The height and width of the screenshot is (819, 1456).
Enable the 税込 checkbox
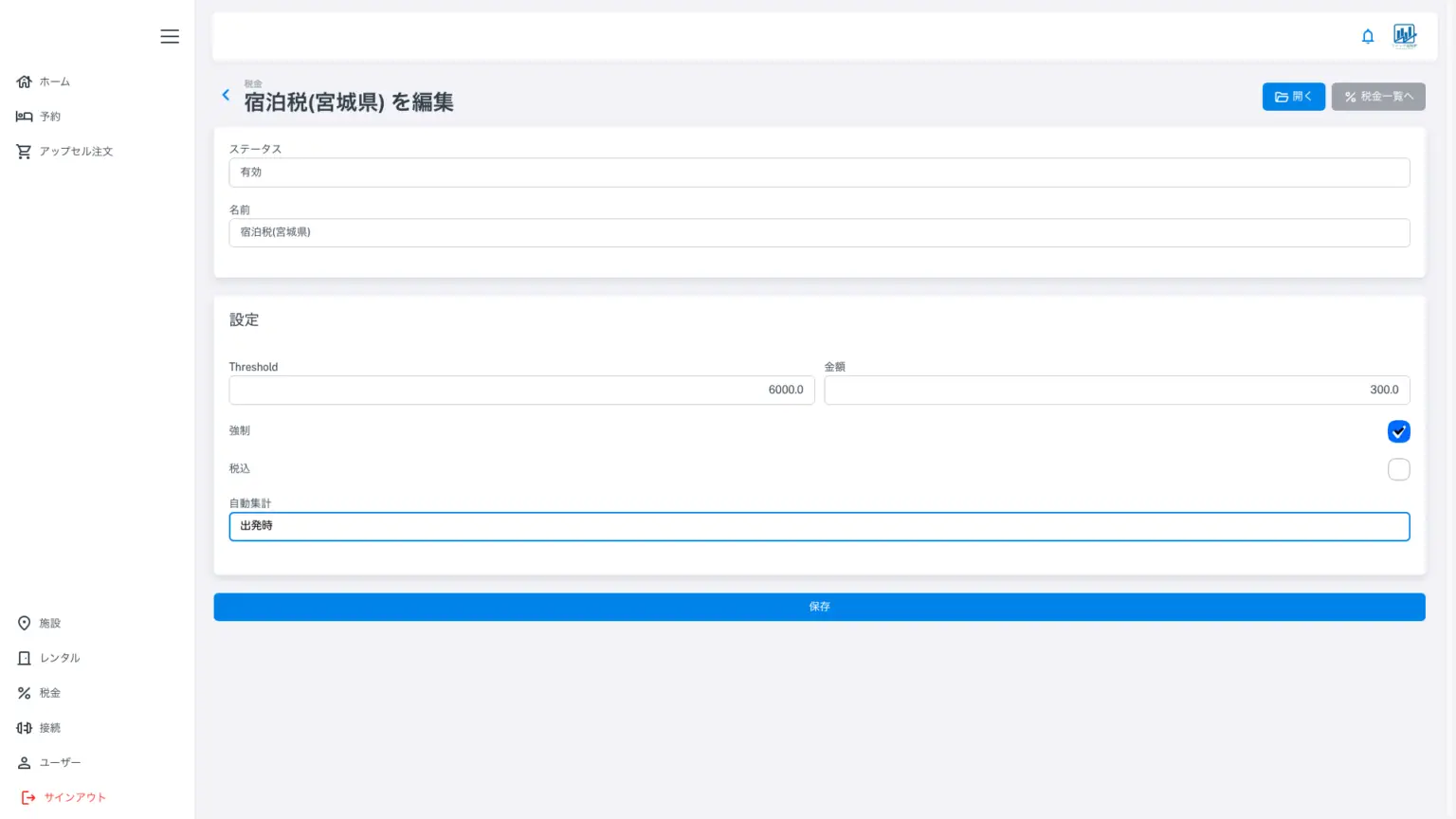pyautogui.click(x=1398, y=469)
